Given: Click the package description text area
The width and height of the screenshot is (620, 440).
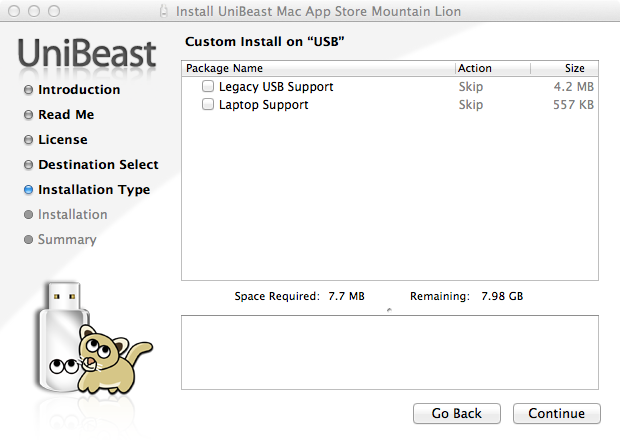Looking at the screenshot, I should point(389,352).
